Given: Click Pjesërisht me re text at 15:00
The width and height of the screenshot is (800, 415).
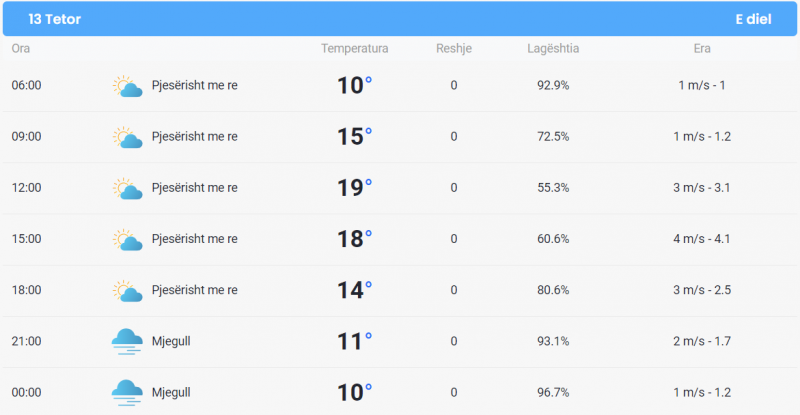Looking at the screenshot, I should coord(194,238).
